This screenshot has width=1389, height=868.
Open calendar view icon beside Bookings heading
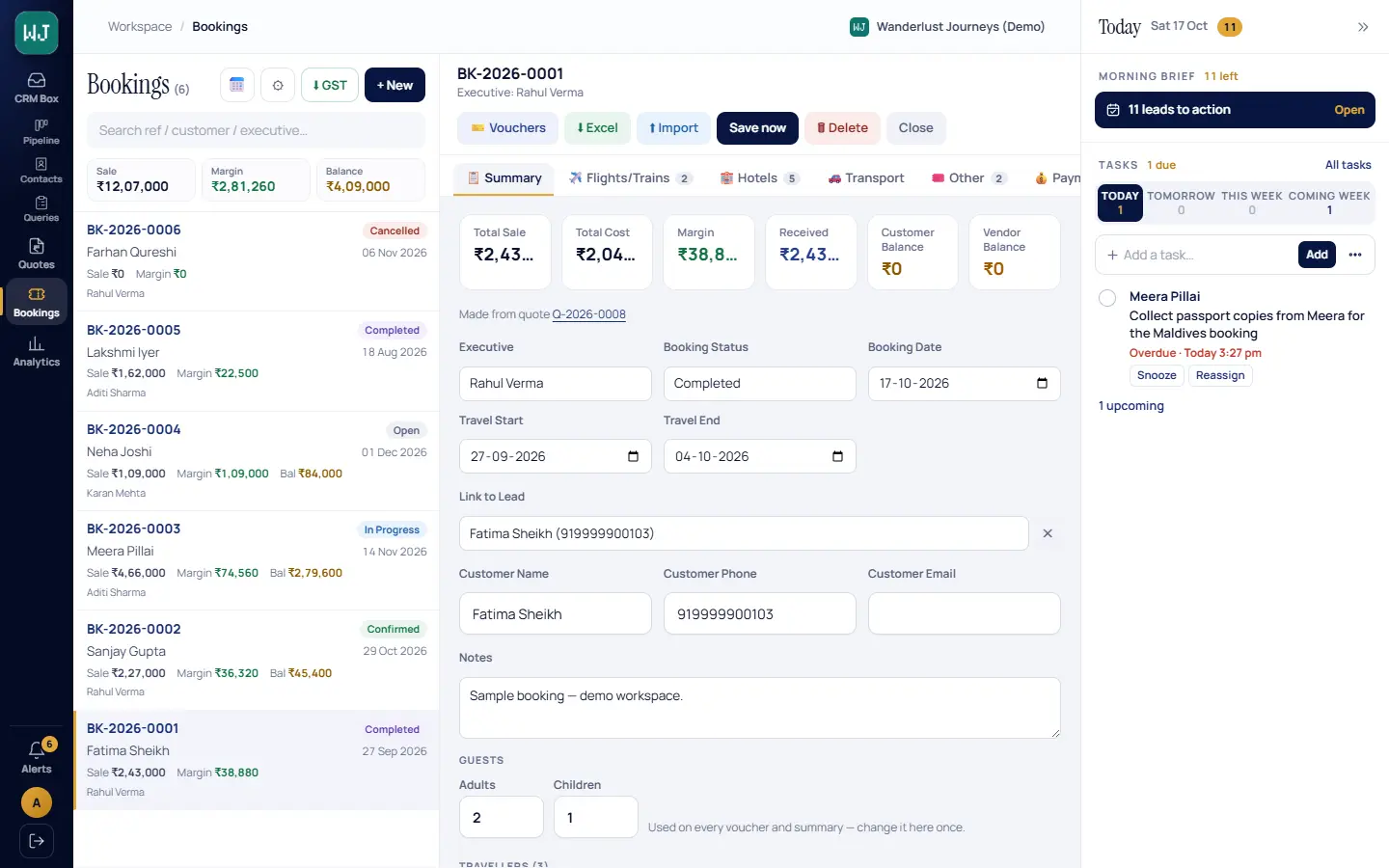[x=237, y=85]
